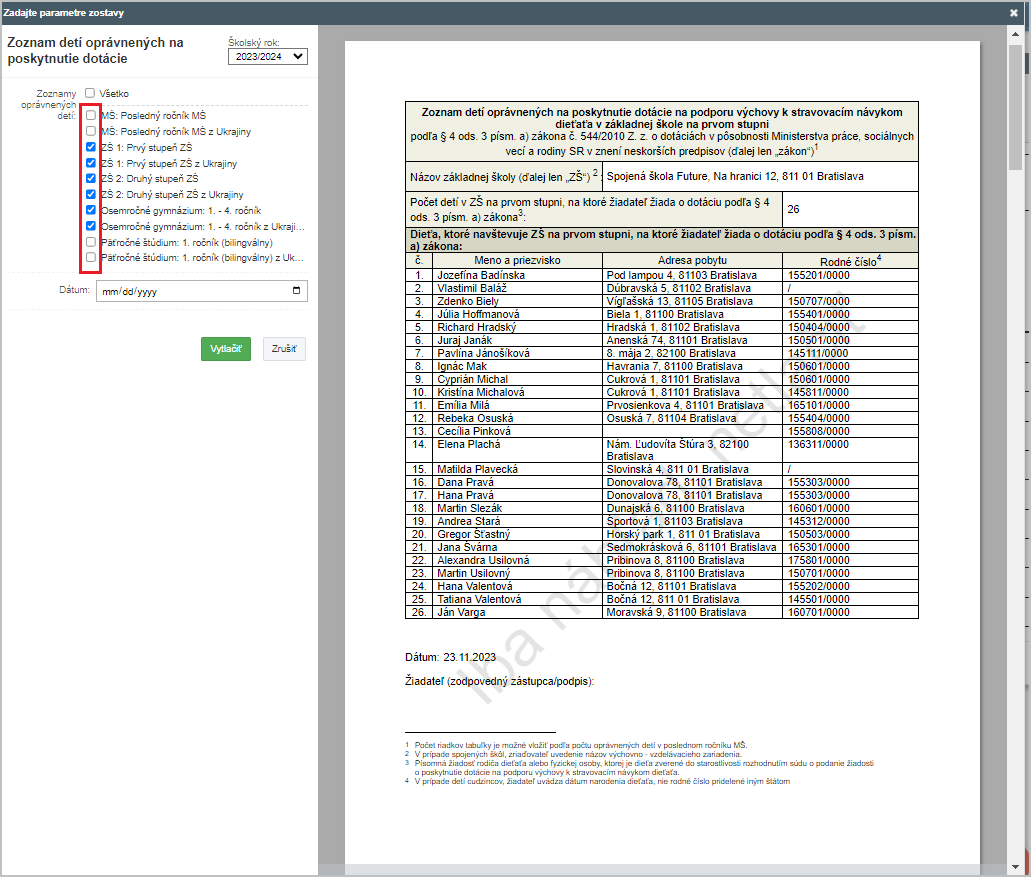Image resolution: width=1031 pixels, height=877 pixels.
Task: Open the calendar picker in the Dátum field
Action: tap(297, 291)
